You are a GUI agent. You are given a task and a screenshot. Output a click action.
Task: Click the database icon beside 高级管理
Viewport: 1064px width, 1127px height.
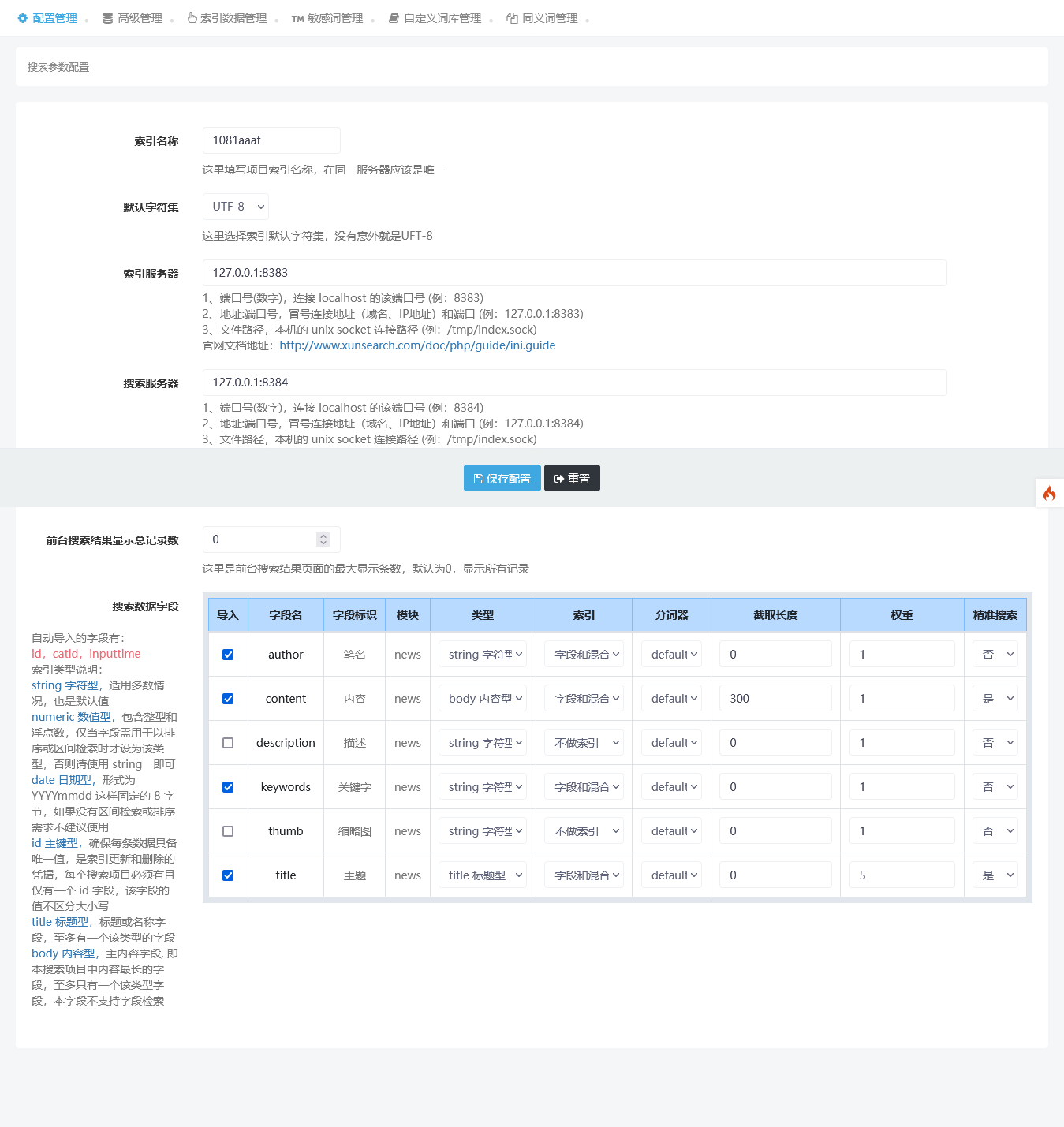click(108, 18)
